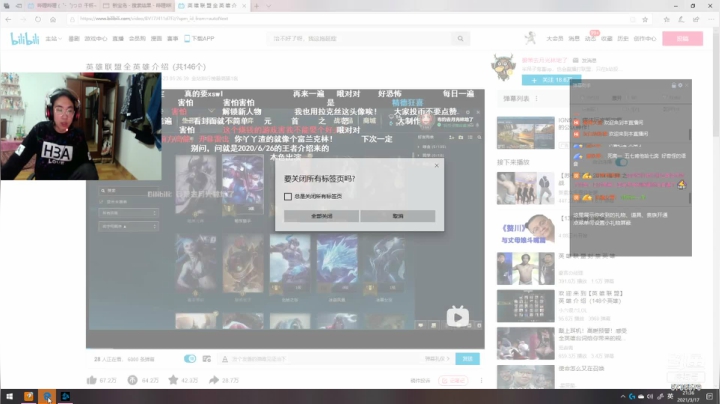Confirm with 全部关闭 dialog button
This screenshot has width=720, height=404.
(x=321, y=216)
